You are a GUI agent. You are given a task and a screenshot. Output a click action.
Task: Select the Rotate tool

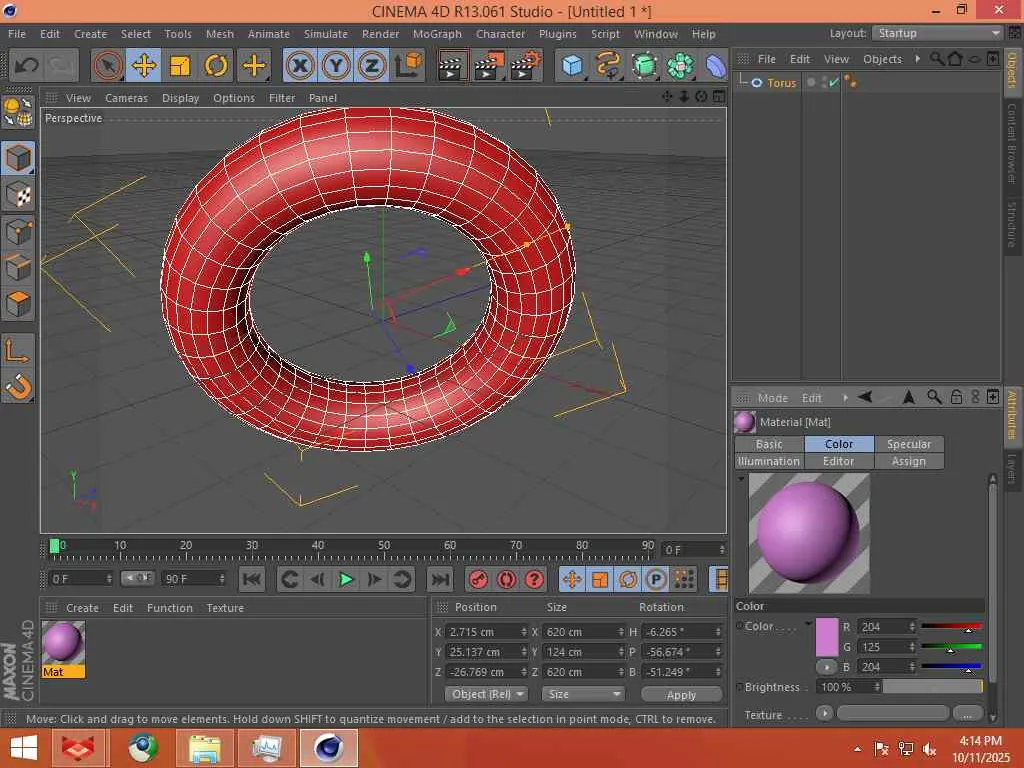tap(216, 66)
